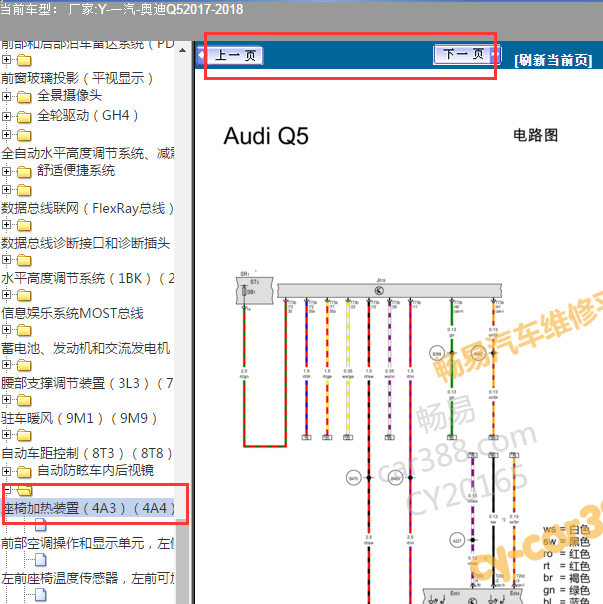
Task: Click folder icon beside 自动防眩车内后视镜
Action: (x=24, y=472)
